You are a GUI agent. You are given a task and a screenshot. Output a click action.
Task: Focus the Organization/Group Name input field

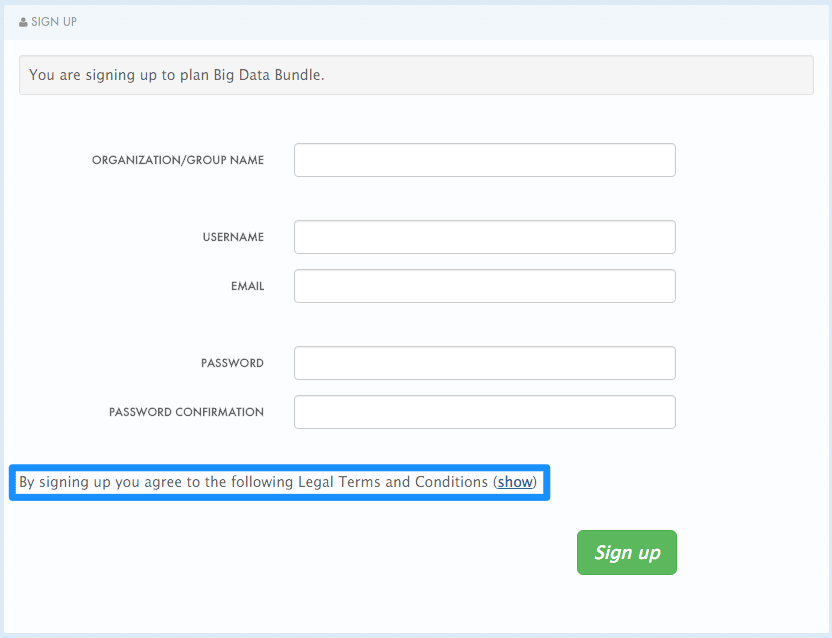[484, 160]
